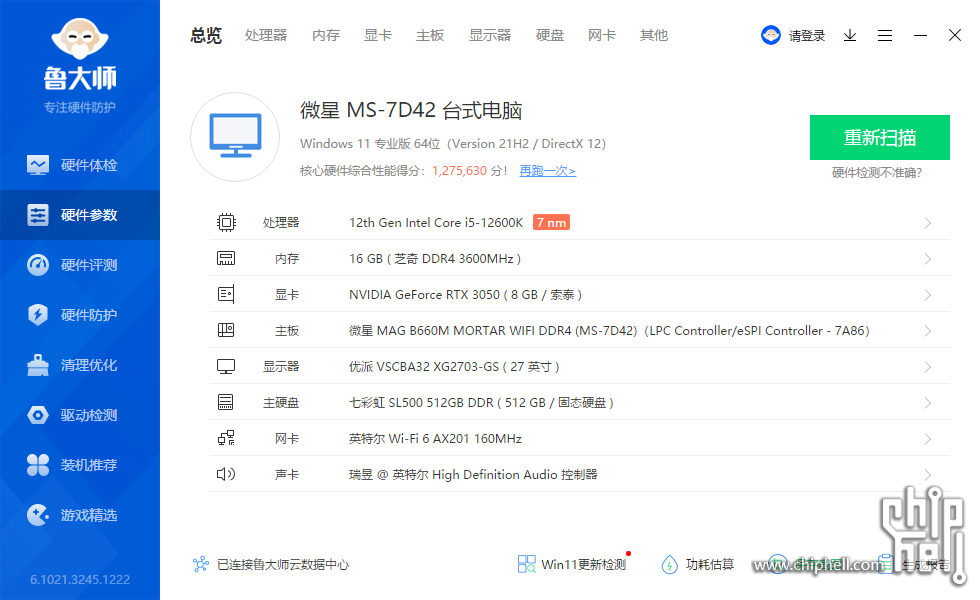Click the cloud data center status icon

click(x=201, y=564)
